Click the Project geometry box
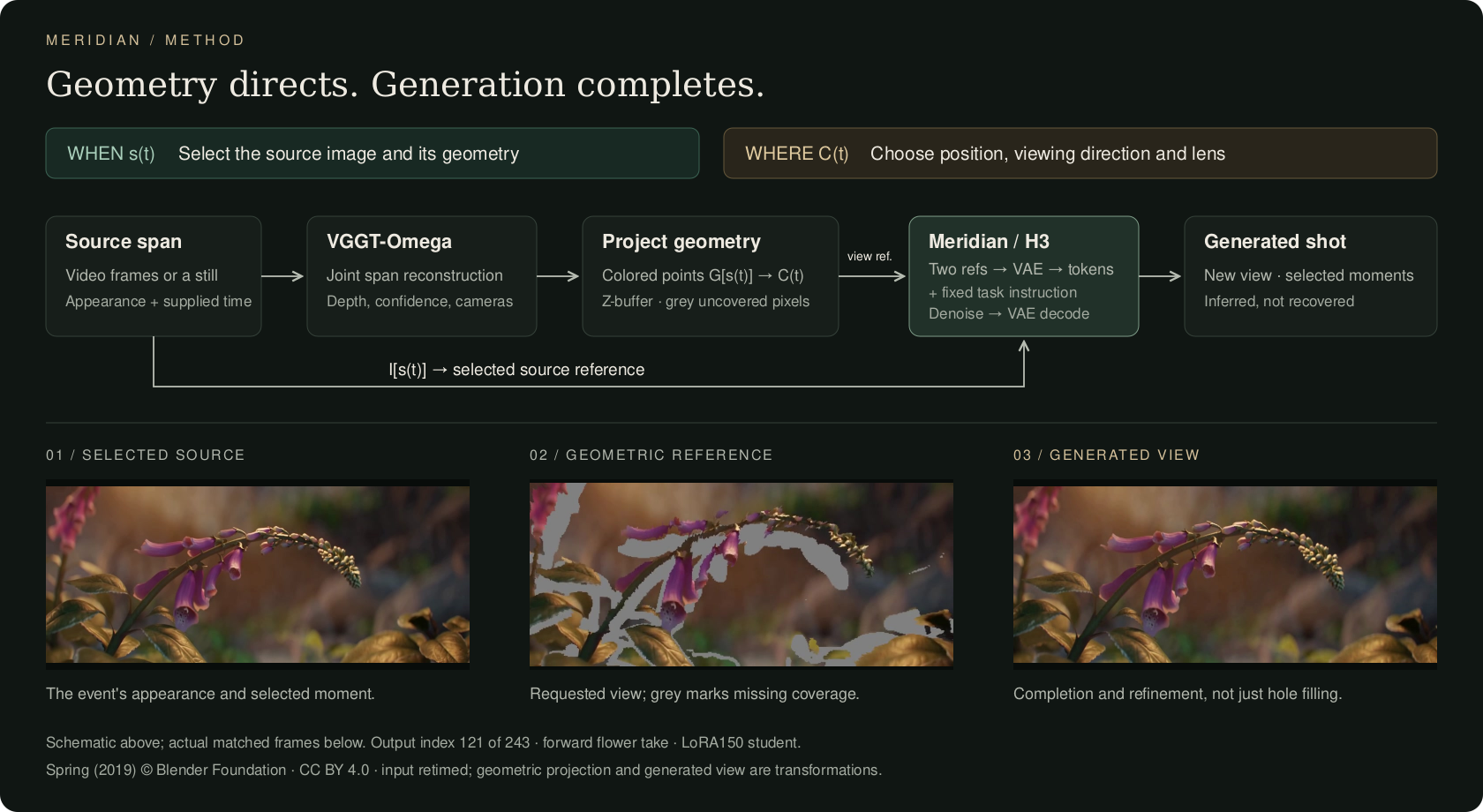Viewport: 1483px width, 812px height. pos(711,276)
